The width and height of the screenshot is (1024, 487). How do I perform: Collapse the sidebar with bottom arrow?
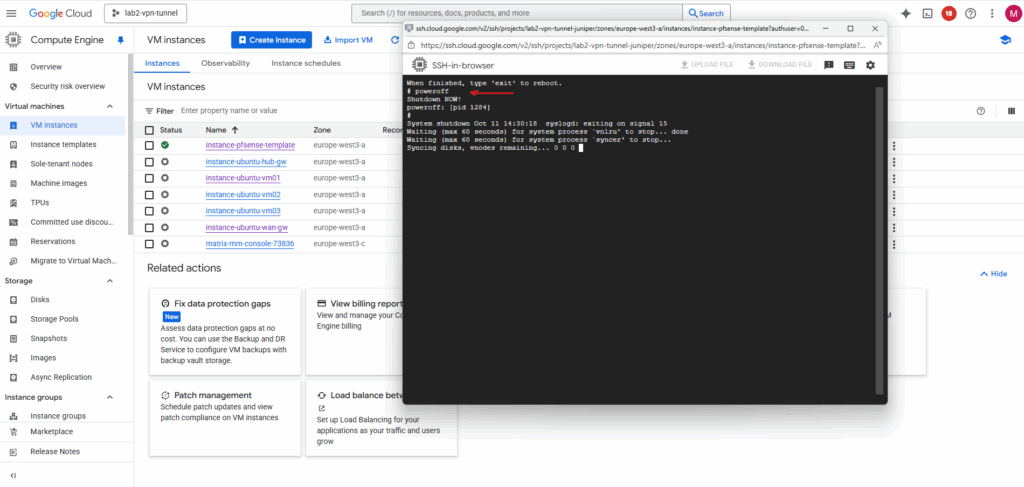click(13, 475)
